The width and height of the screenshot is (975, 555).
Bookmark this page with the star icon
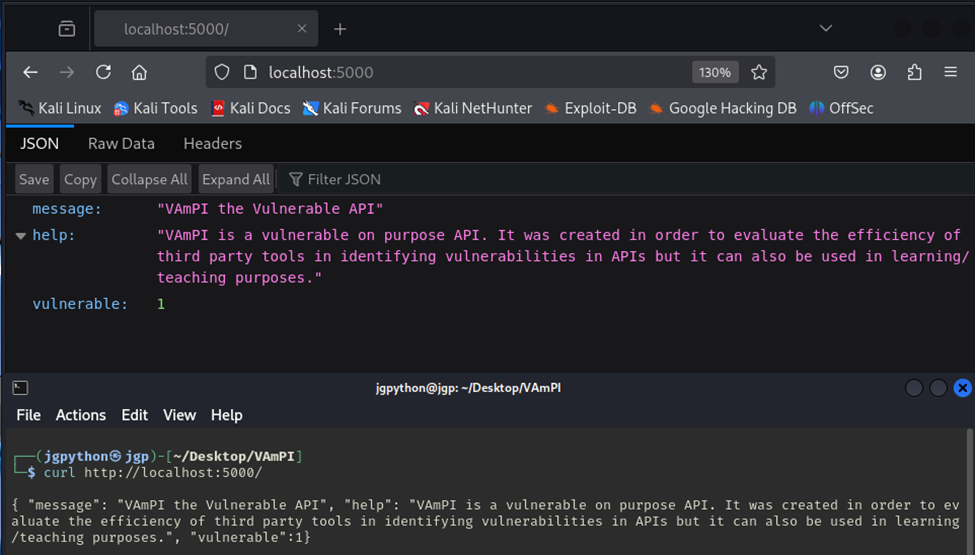[x=759, y=72]
